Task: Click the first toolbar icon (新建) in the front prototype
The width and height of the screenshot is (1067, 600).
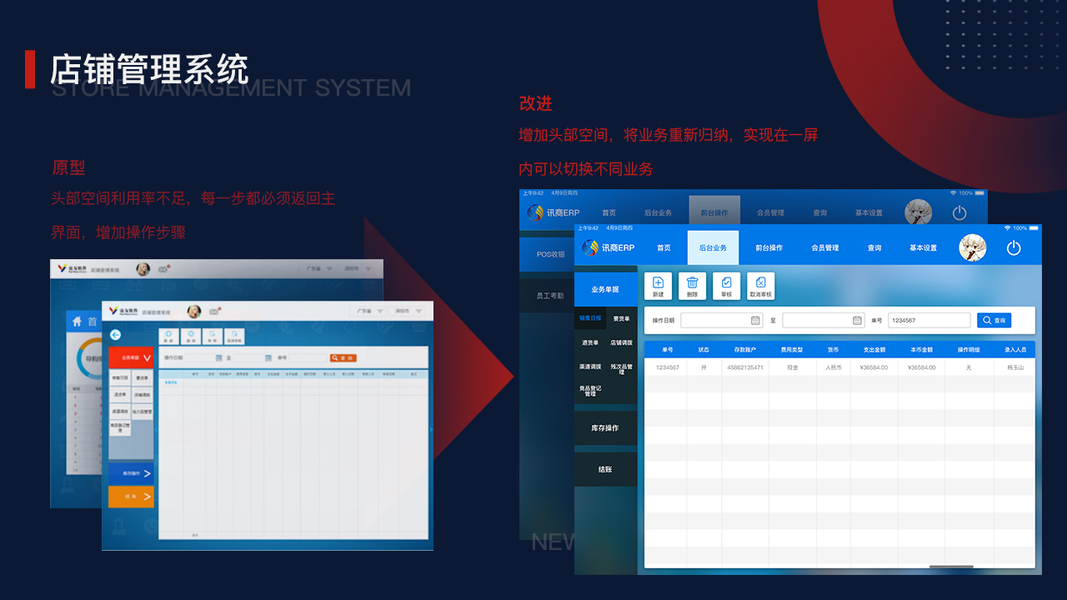Action: (169, 337)
